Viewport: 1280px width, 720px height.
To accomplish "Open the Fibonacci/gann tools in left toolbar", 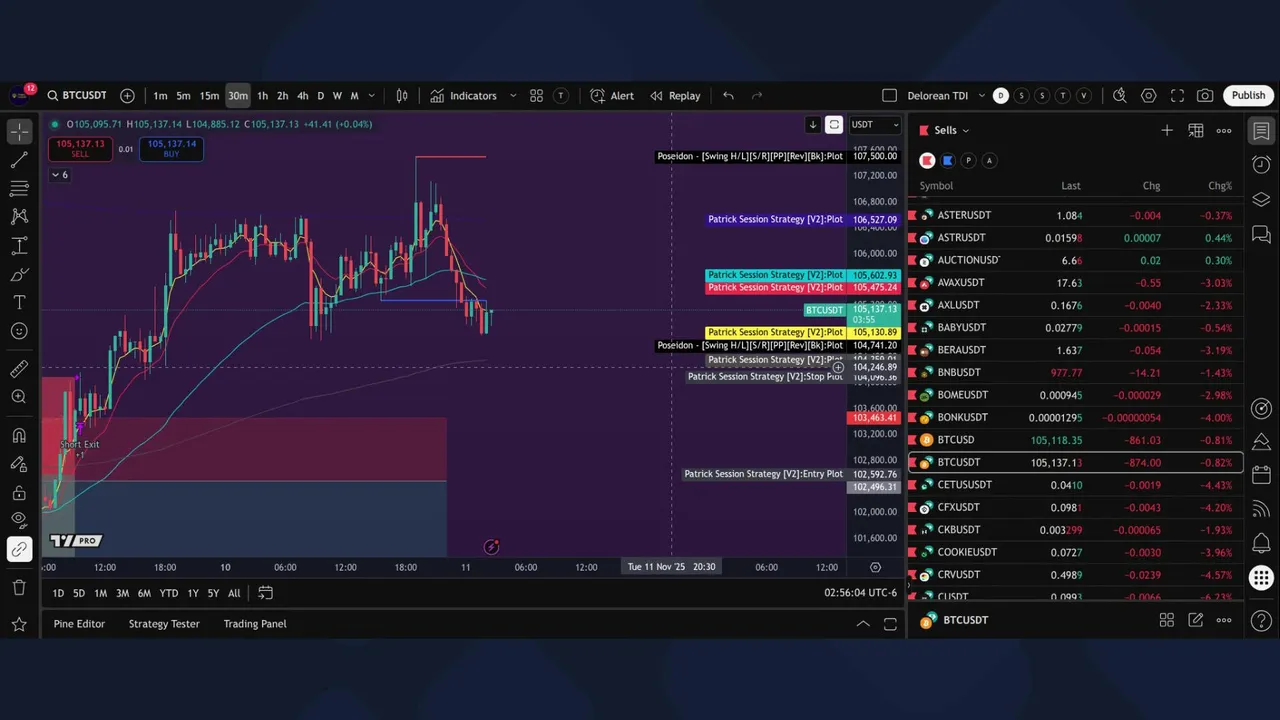I will point(19,188).
